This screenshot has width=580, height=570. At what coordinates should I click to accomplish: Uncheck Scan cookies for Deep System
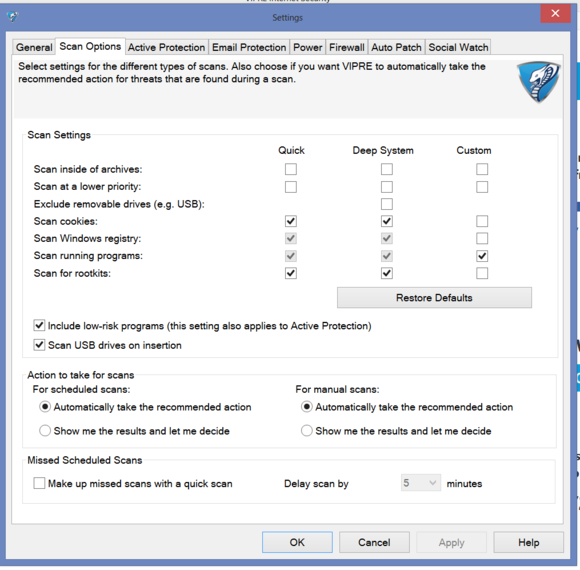(x=387, y=221)
